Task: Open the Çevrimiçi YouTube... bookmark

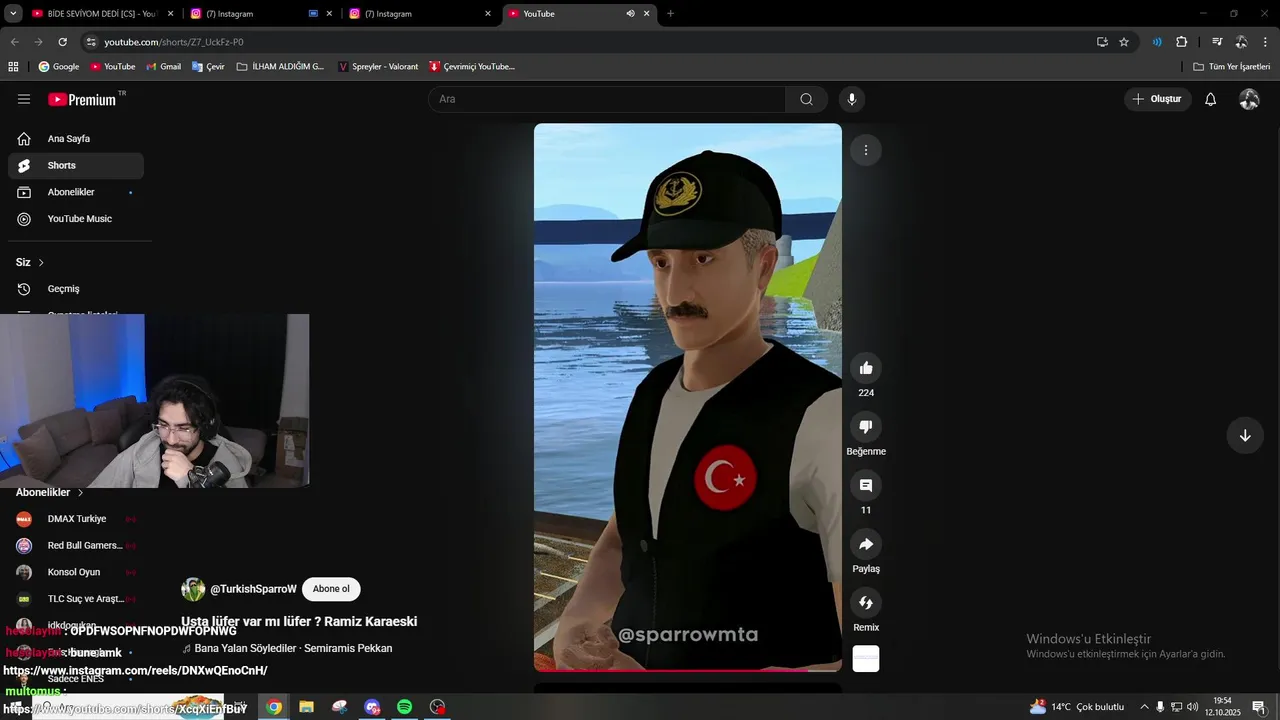Action: [x=472, y=67]
